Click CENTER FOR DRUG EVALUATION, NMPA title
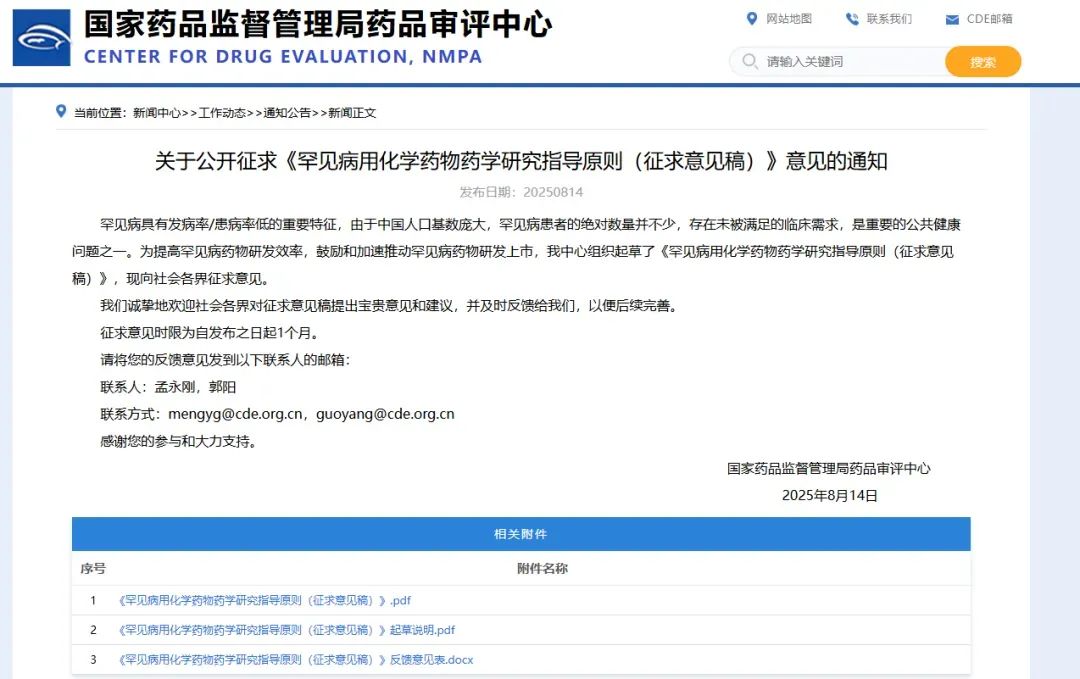1080x679 pixels. [x=283, y=56]
